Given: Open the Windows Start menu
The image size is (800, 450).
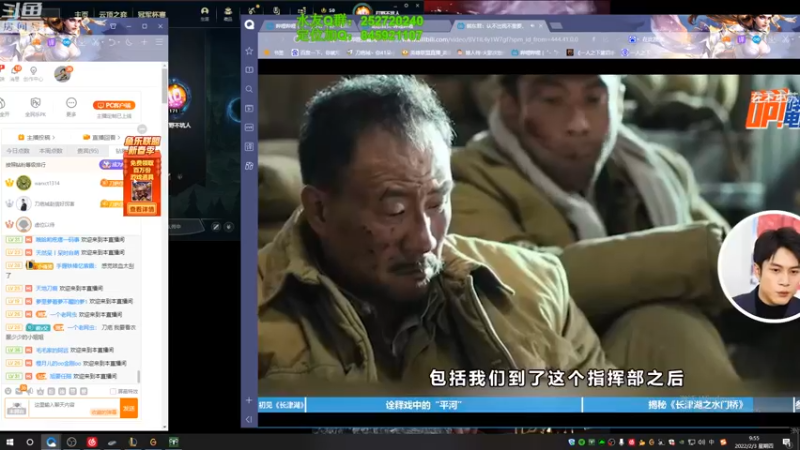Looking at the screenshot, I should (9, 442).
